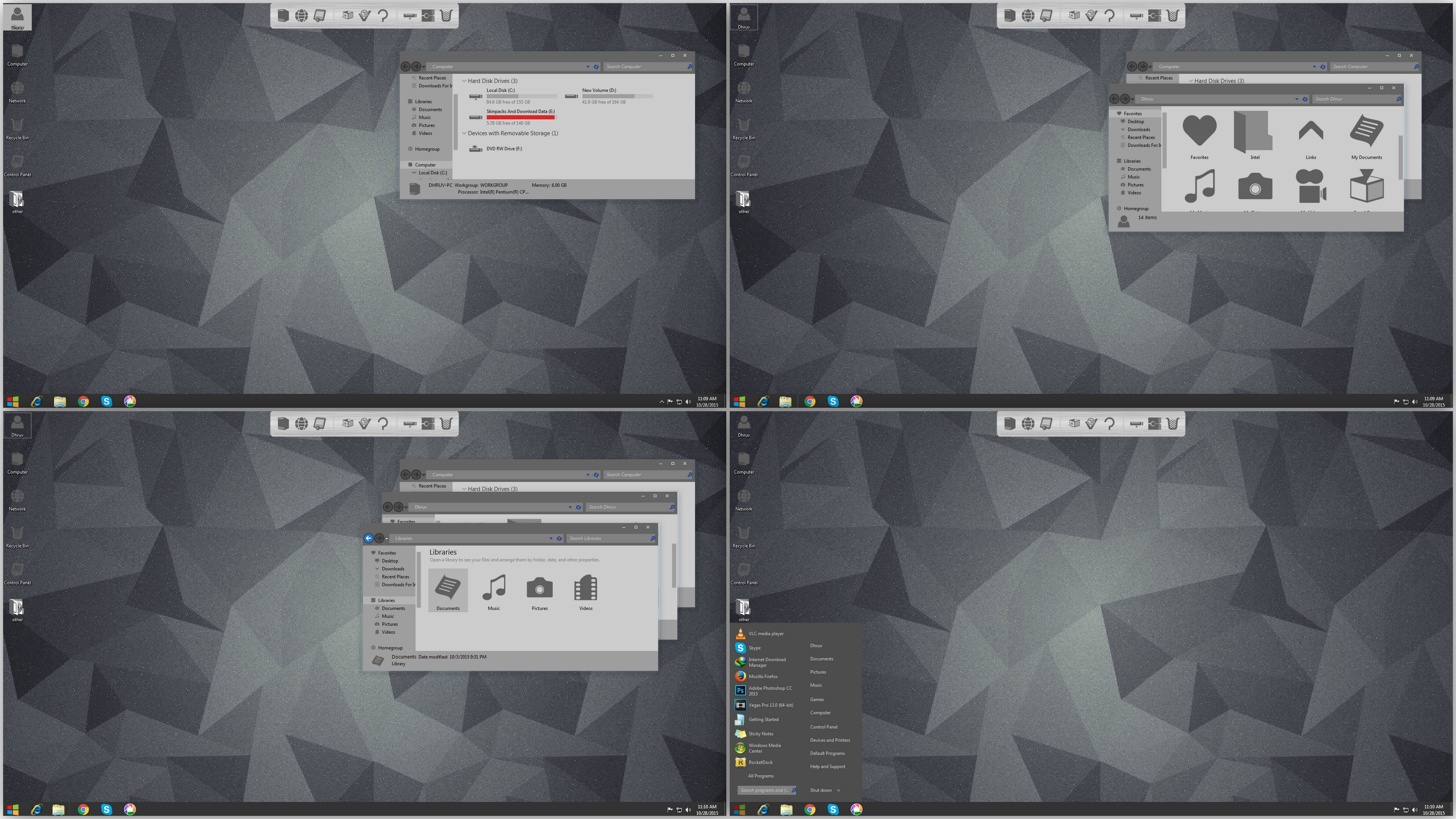
Task: Show hidden tray icons via taskbar chevron
Action: click(x=661, y=402)
